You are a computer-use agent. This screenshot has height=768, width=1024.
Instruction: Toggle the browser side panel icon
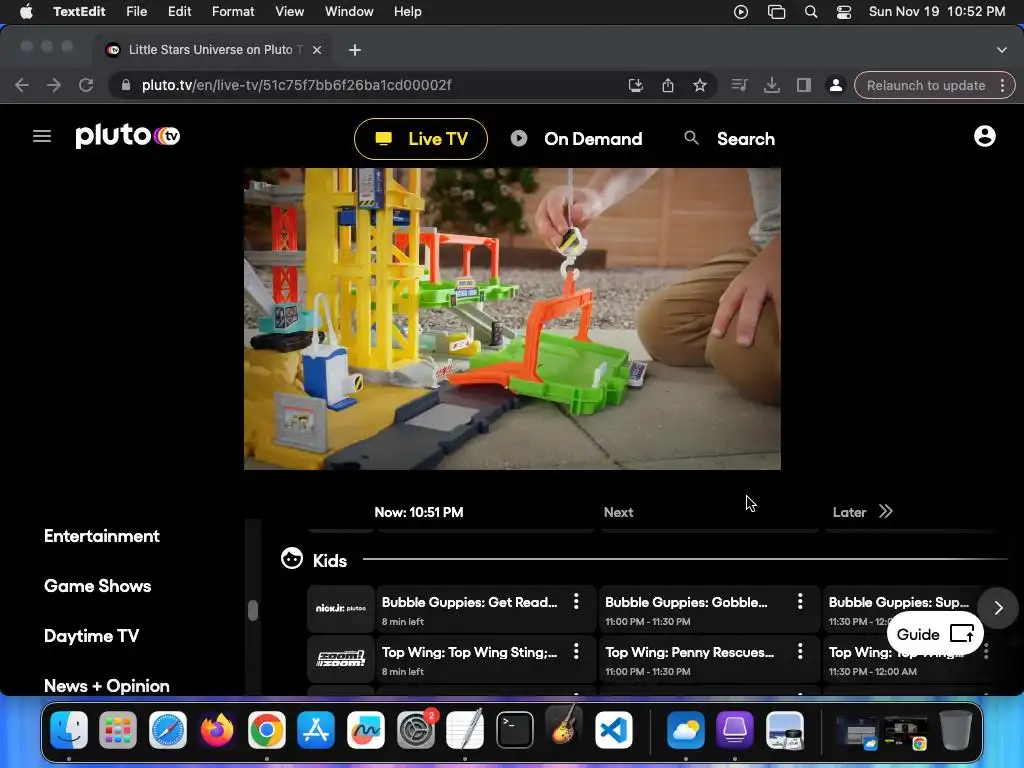(803, 85)
